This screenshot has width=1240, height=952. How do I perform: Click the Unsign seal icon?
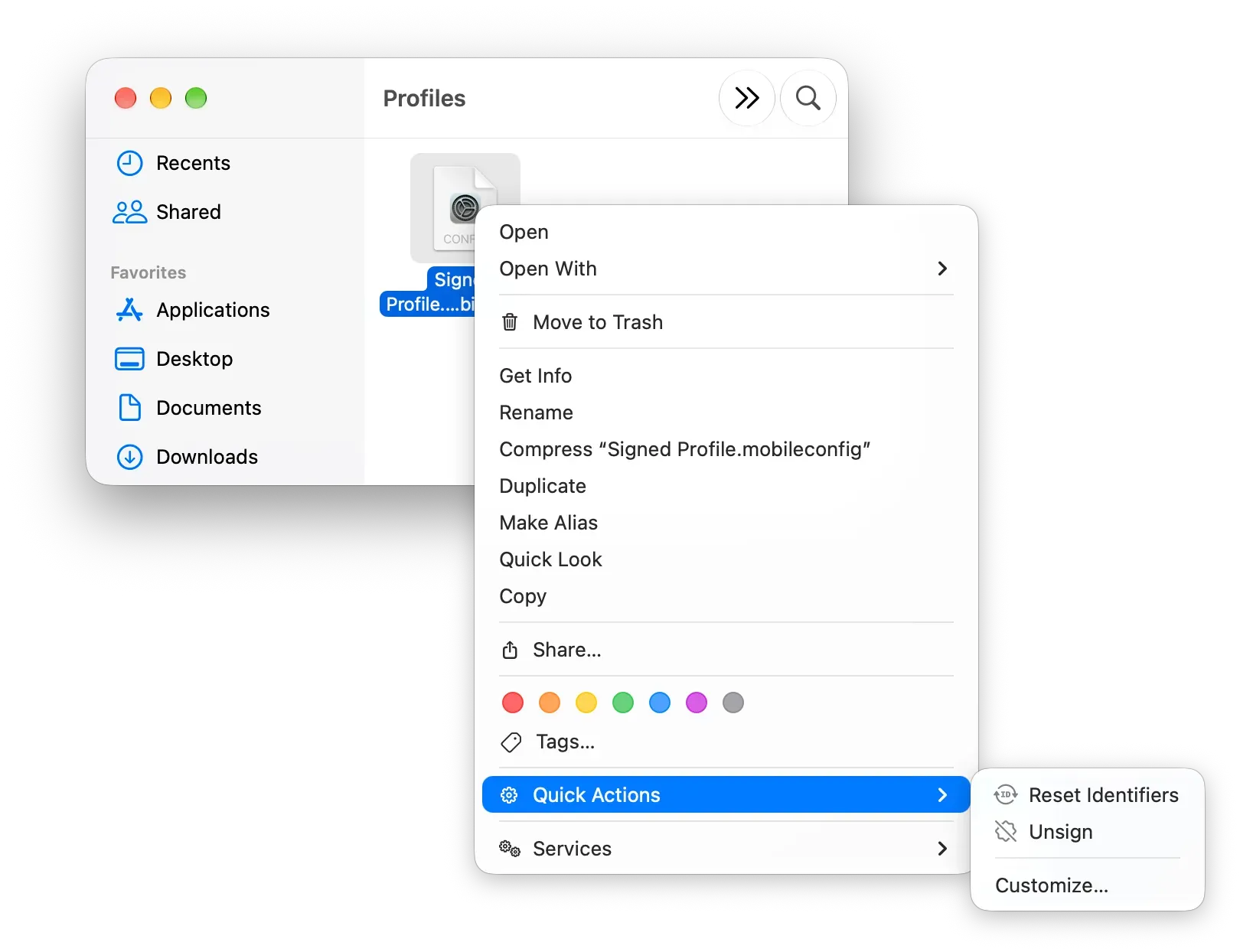click(x=1006, y=832)
